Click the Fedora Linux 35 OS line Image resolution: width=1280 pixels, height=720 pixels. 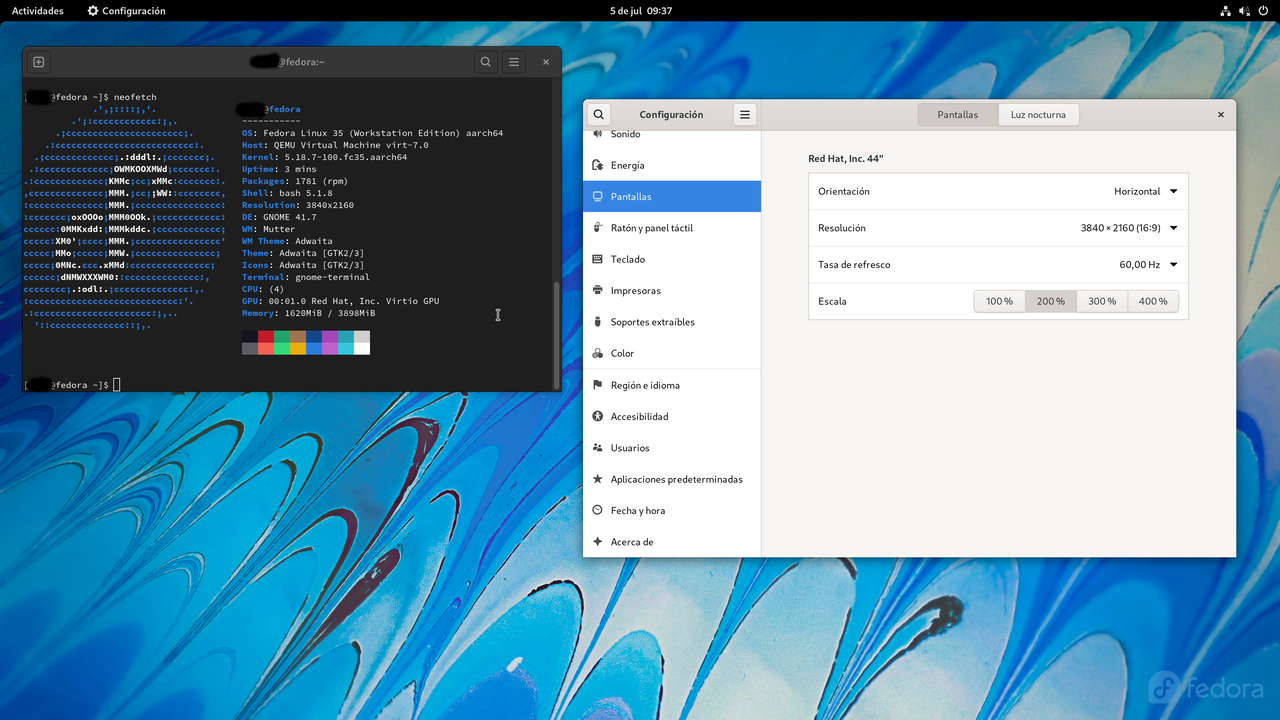372,133
